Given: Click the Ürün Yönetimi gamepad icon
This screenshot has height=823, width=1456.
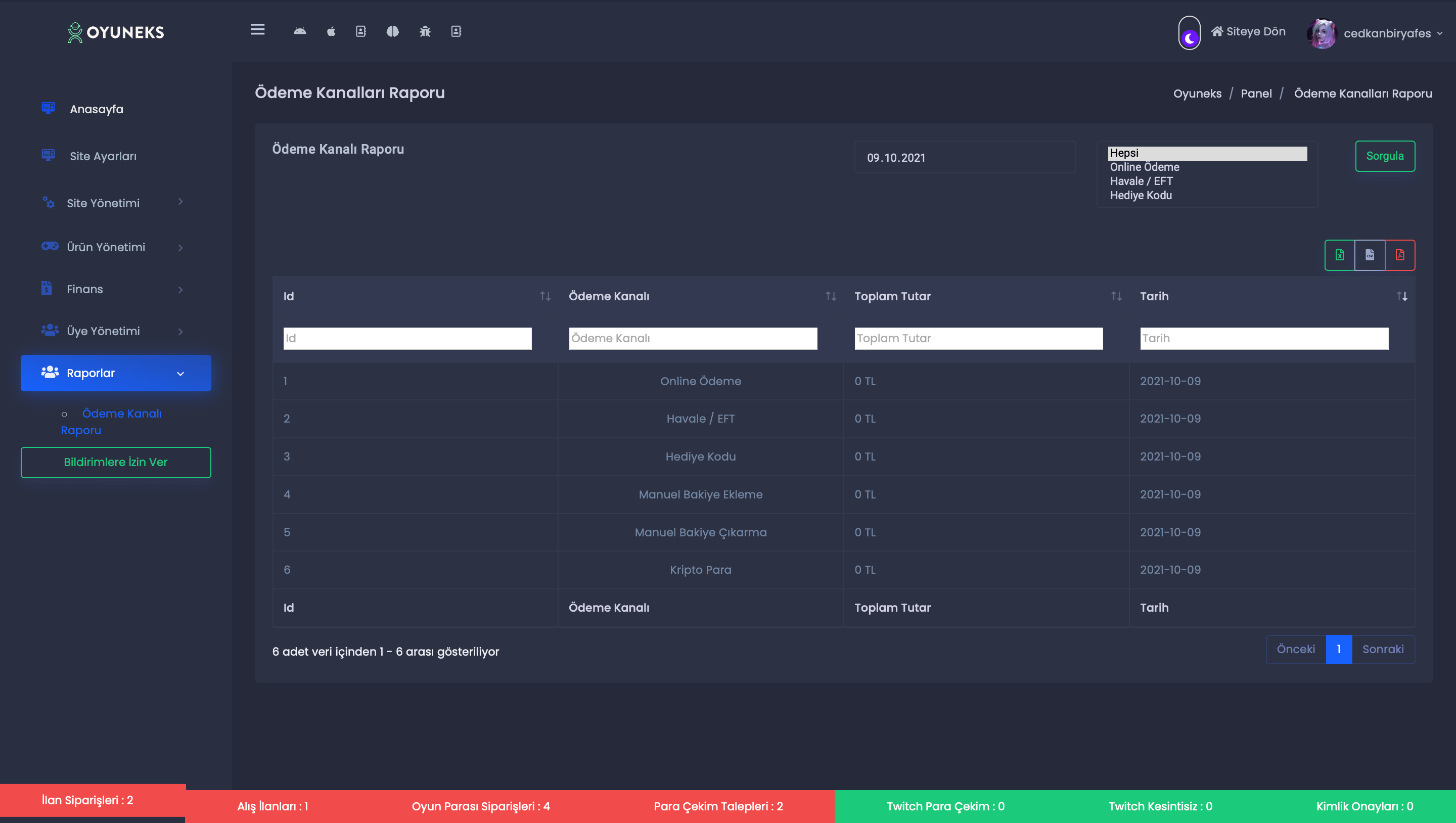Looking at the screenshot, I should tap(50, 246).
